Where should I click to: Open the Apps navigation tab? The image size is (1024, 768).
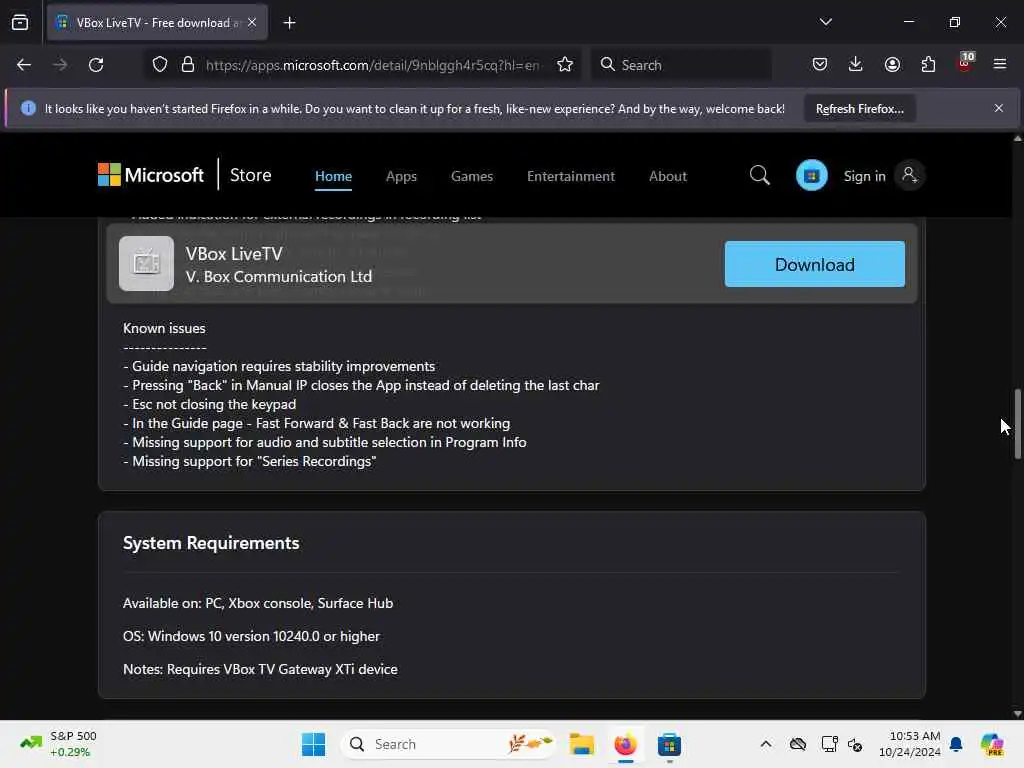pos(401,176)
